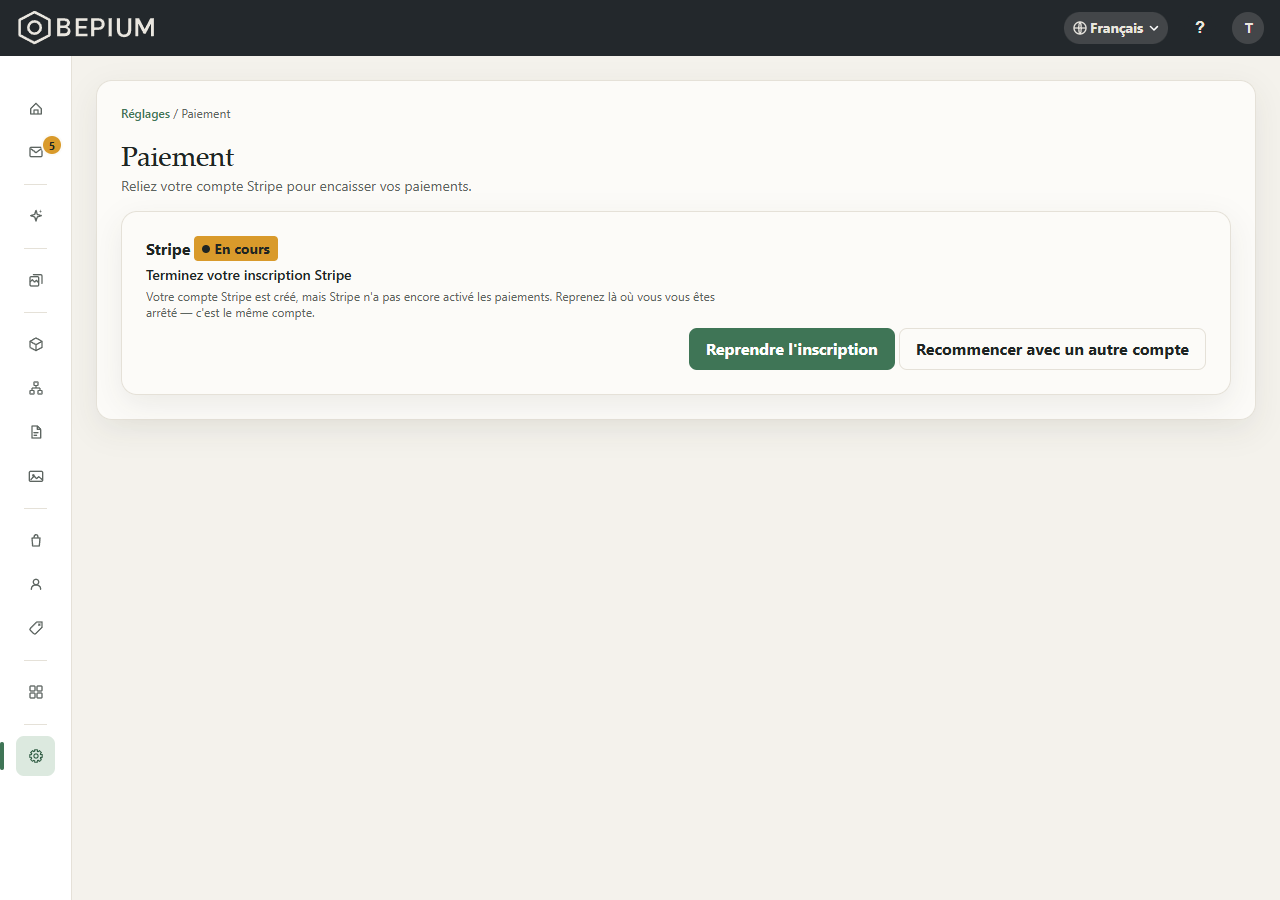The height and width of the screenshot is (900, 1280).
Task: Open the hierarchy tree icon
Action: click(36, 388)
